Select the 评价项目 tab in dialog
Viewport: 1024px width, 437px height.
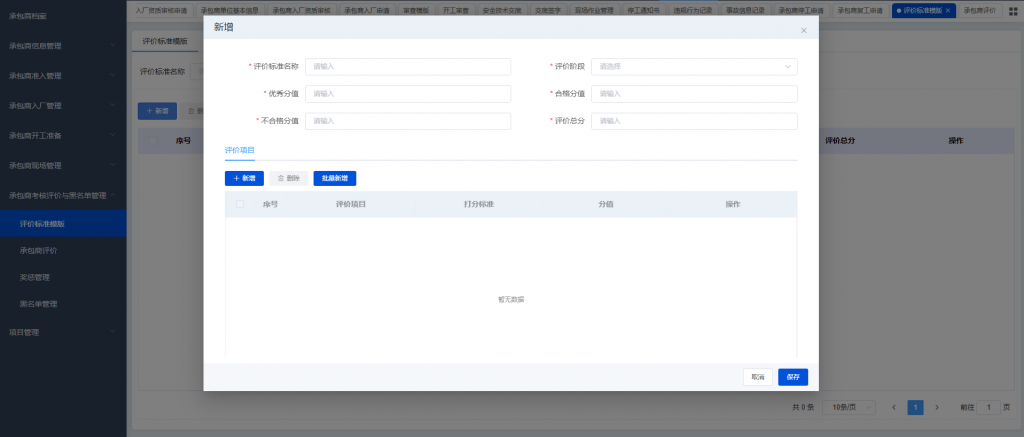click(240, 150)
